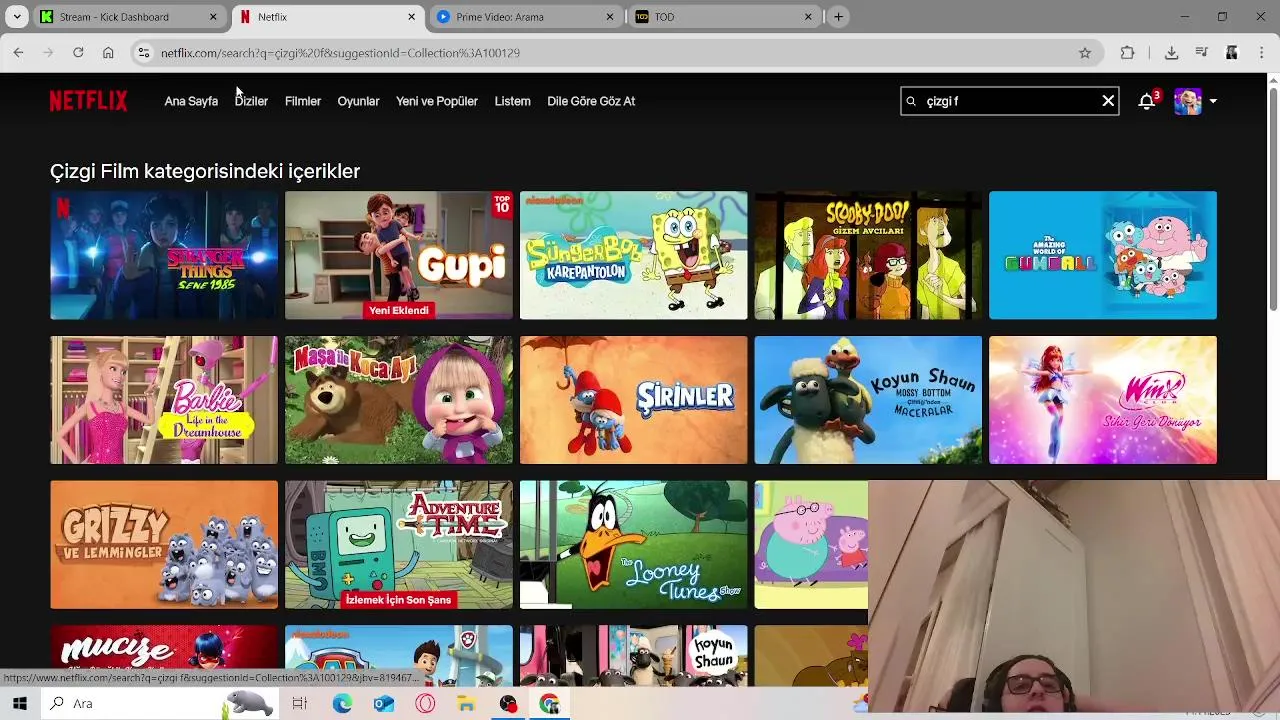Open the Netflix notifications bell
This screenshot has width=1280, height=720.
1147,101
